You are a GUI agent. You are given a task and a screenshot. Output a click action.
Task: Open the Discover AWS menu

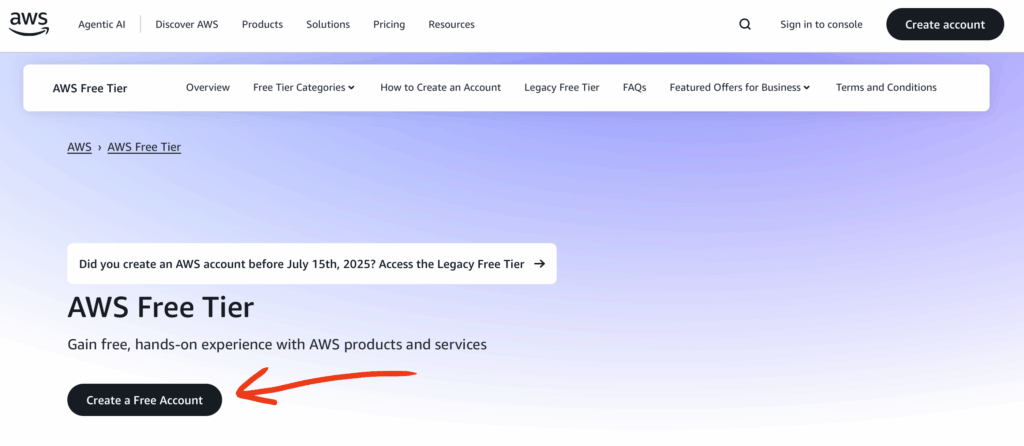[186, 25]
